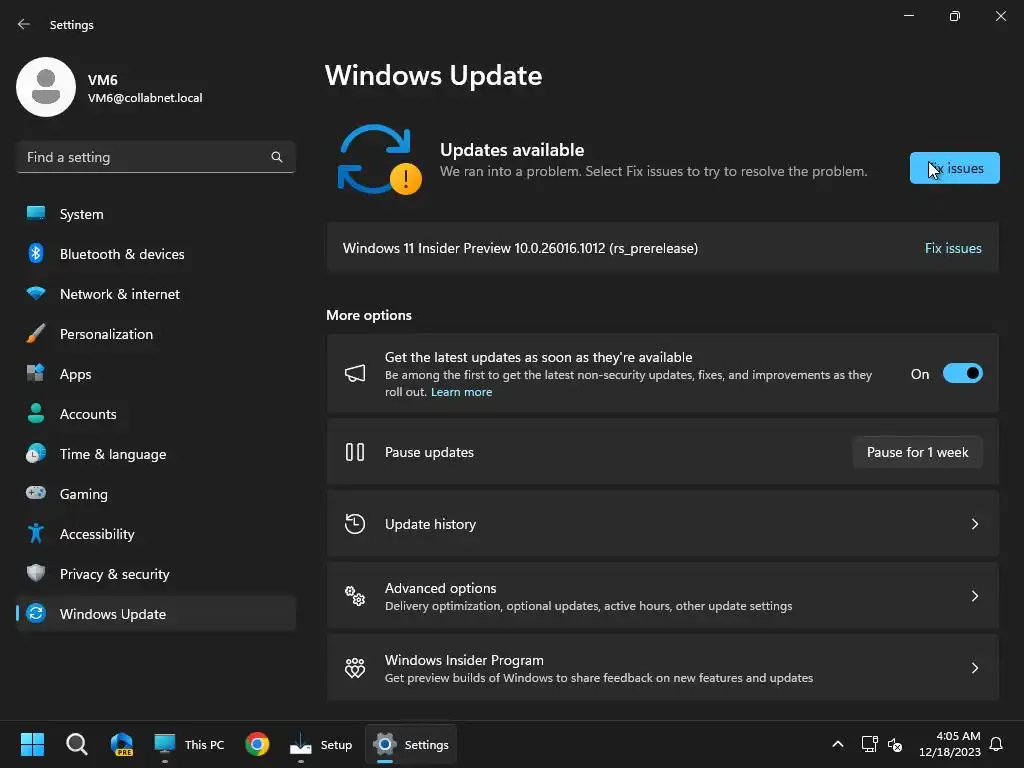The width and height of the screenshot is (1024, 768).
Task: Select Time & language category
Action: pyautogui.click(x=155, y=453)
